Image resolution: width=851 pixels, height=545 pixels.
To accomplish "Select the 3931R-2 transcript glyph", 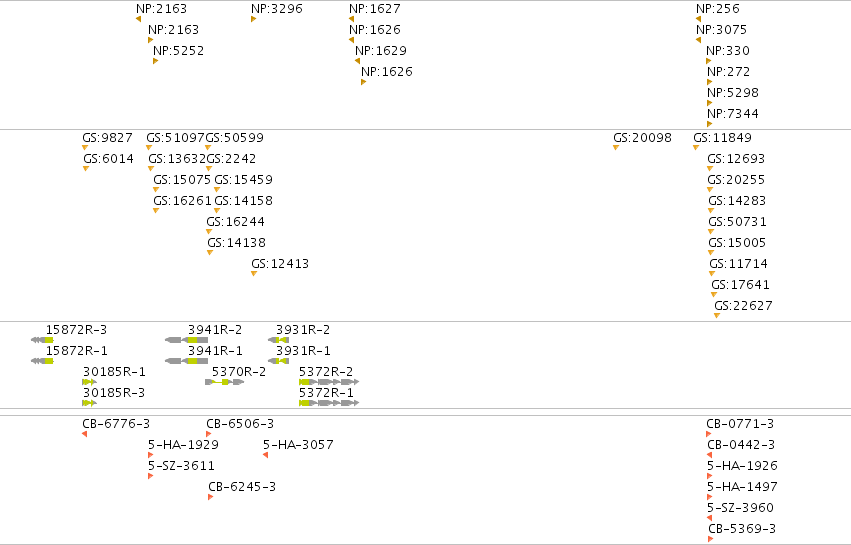I will tap(278, 340).
